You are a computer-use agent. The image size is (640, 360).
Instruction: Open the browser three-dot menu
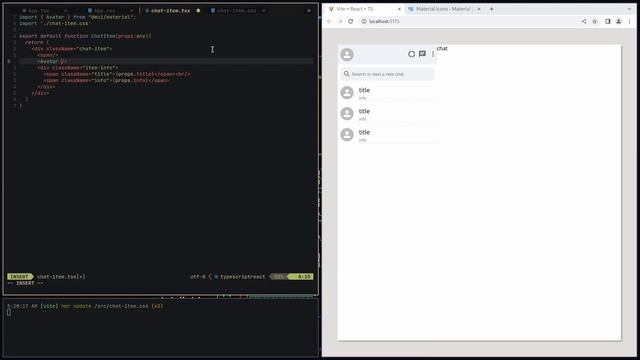pyautogui.click(x=629, y=21)
